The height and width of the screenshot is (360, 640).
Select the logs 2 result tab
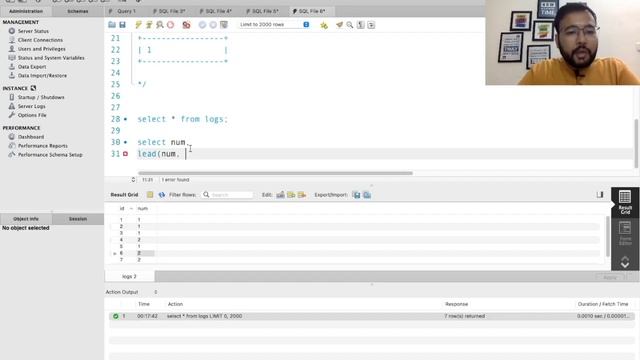[x=129, y=276]
